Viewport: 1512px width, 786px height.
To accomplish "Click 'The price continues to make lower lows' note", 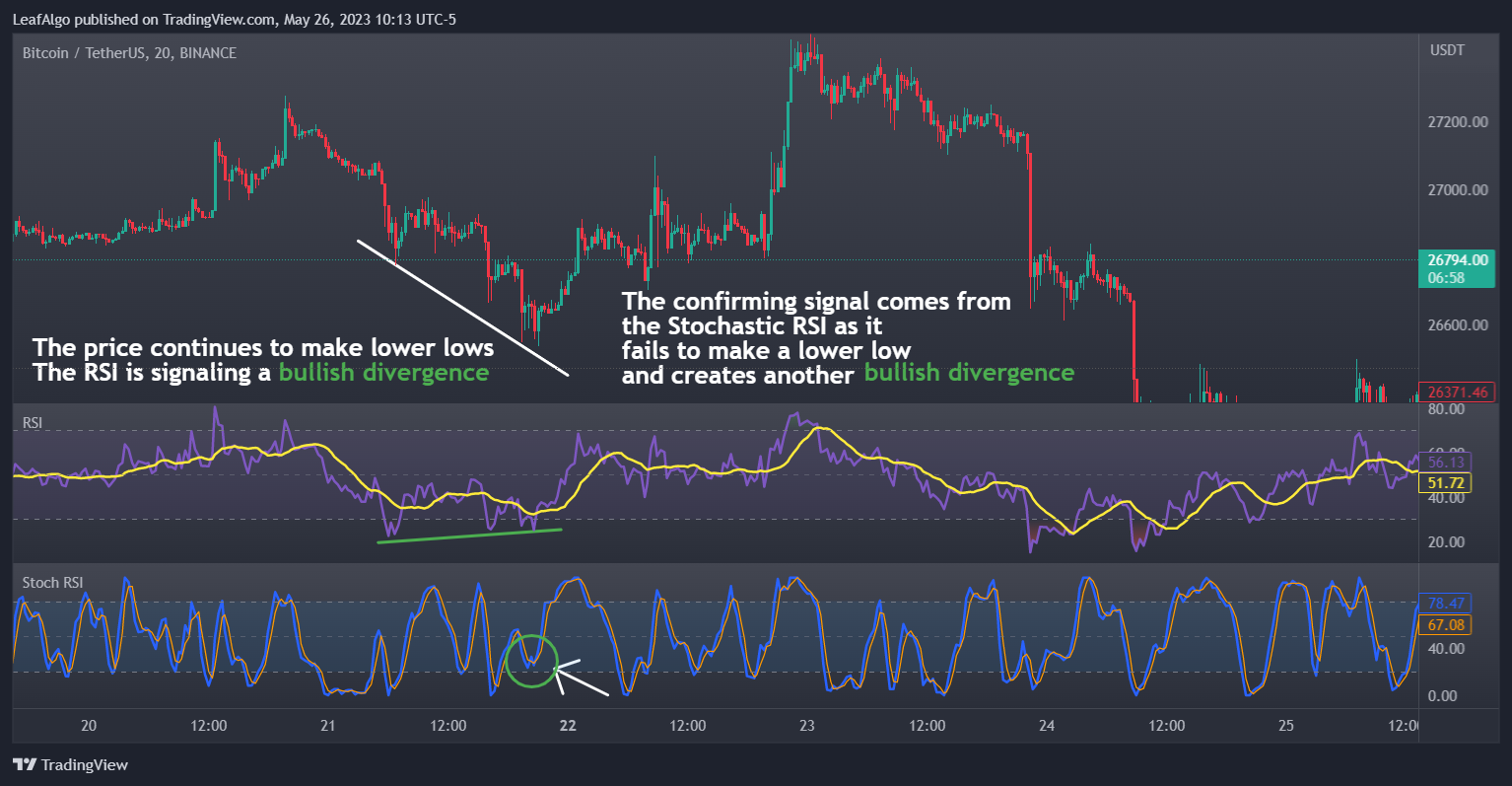I will (x=263, y=348).
